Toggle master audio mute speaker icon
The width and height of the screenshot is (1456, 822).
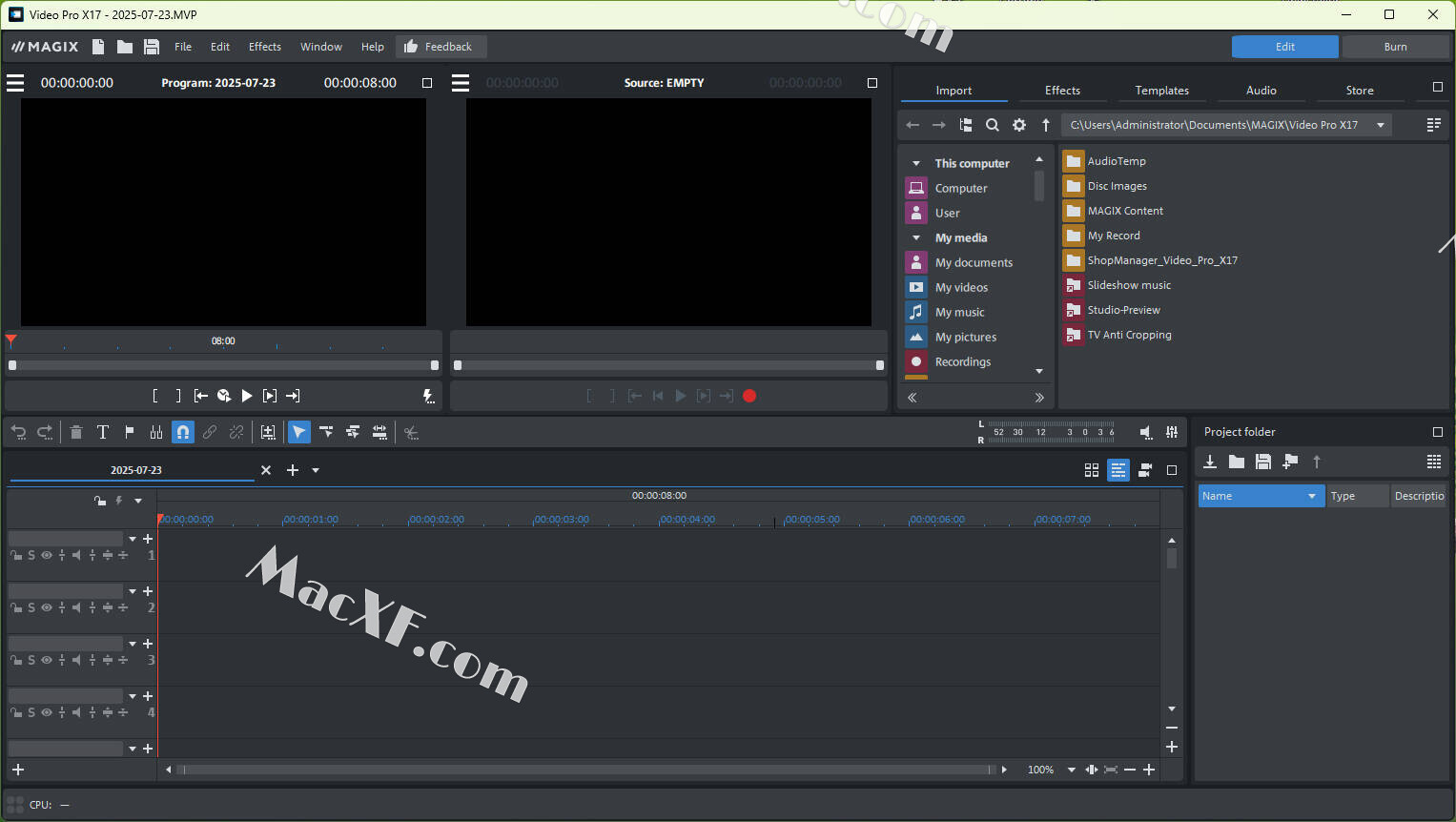coord(1145,432)
